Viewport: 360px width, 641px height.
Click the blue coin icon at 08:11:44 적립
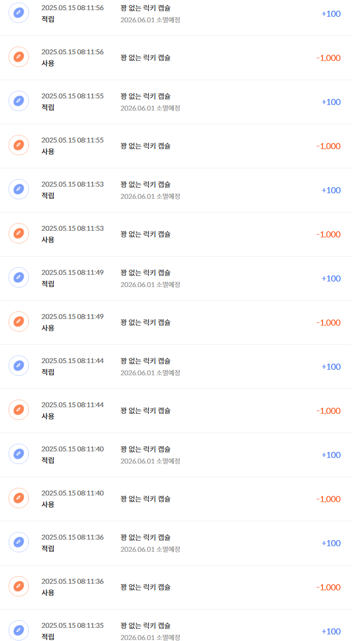(19, 366)
